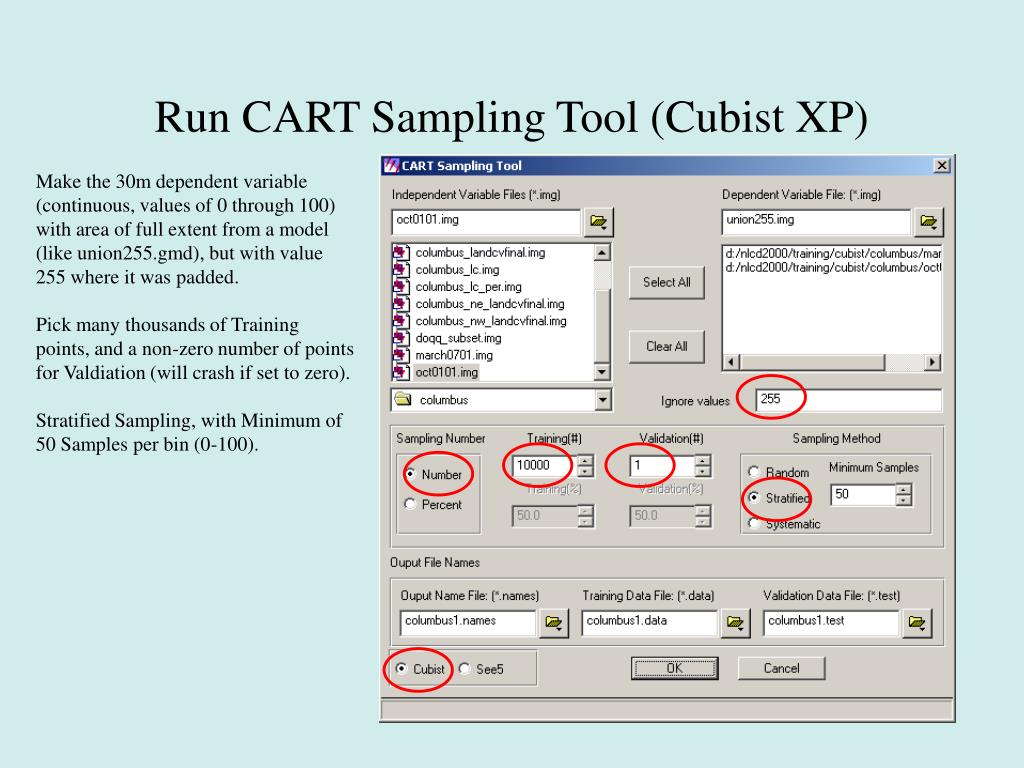
Task: Click file icon beside columbus_lc.img
Action: pos(401,270)
